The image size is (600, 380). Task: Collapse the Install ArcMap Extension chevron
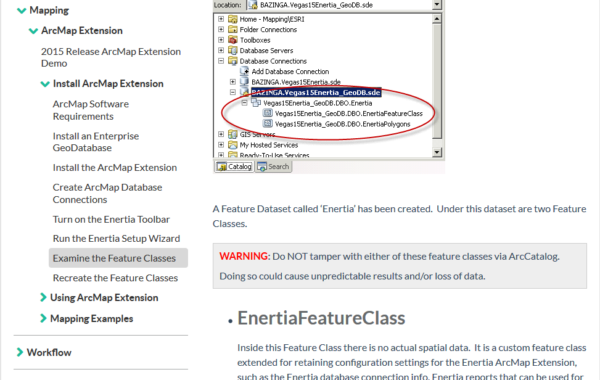point(45,84)
